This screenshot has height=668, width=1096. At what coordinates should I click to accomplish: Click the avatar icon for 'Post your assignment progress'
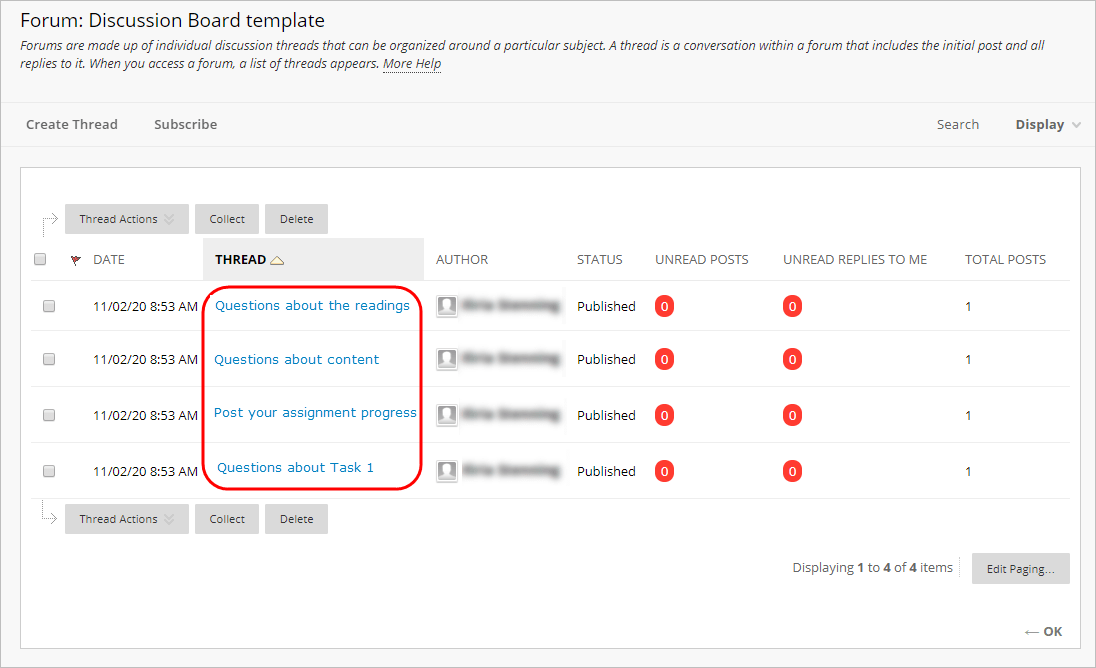(x=447, y=414)
